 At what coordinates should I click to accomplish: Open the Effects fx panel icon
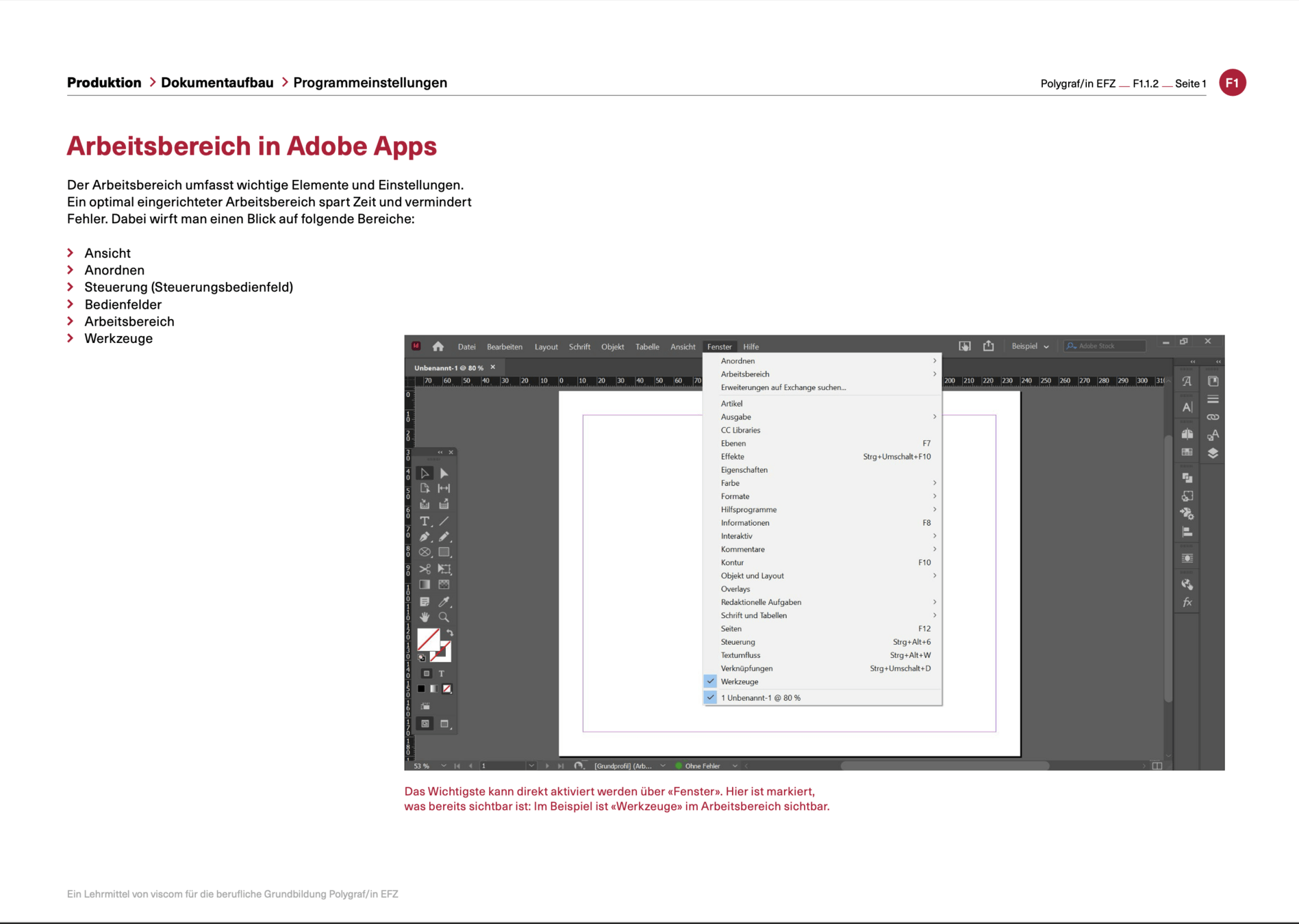coord(1187,602)
